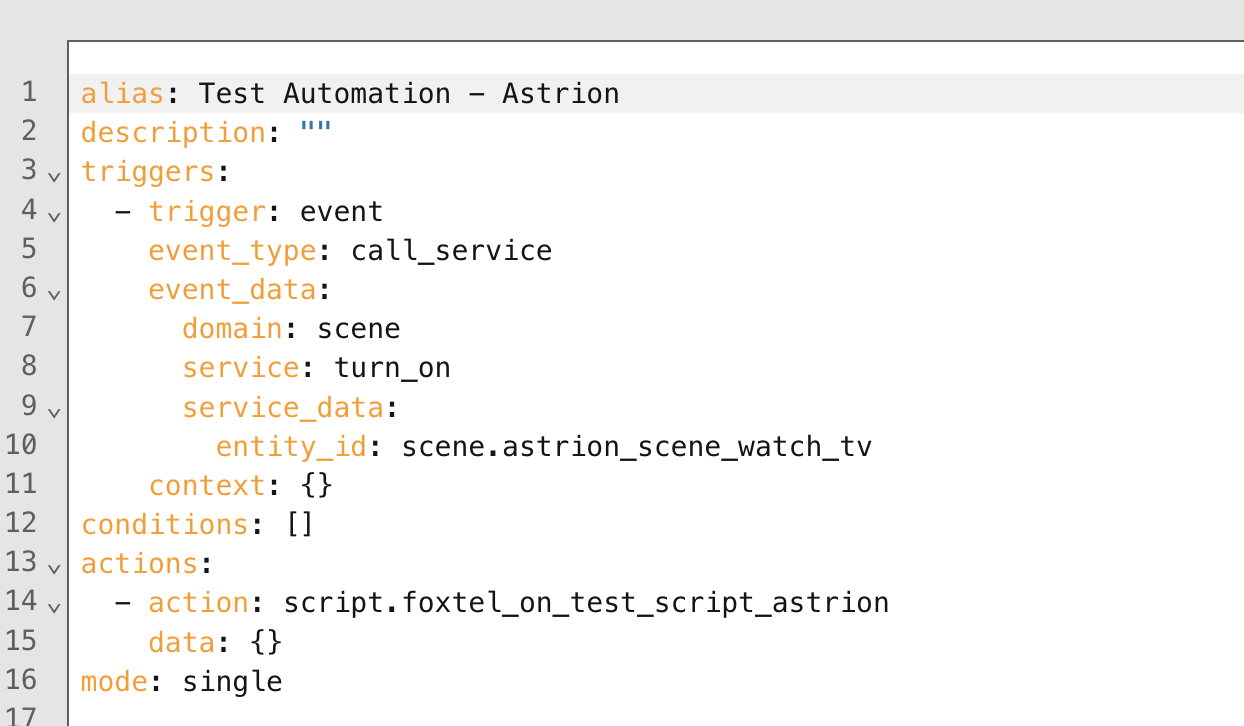Click the data empty braces on line 15
This screenshot has height=726, width=1244.
tap(266, 642)
